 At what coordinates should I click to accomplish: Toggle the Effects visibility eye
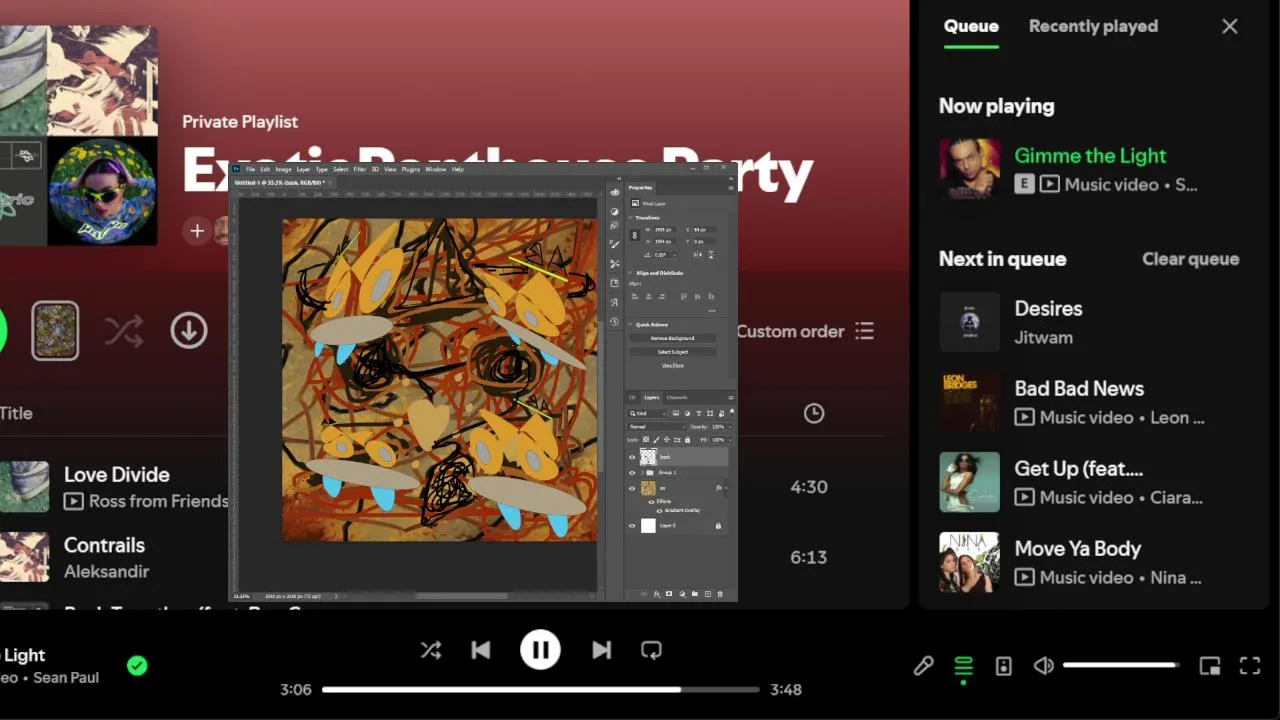pos(652,502)
